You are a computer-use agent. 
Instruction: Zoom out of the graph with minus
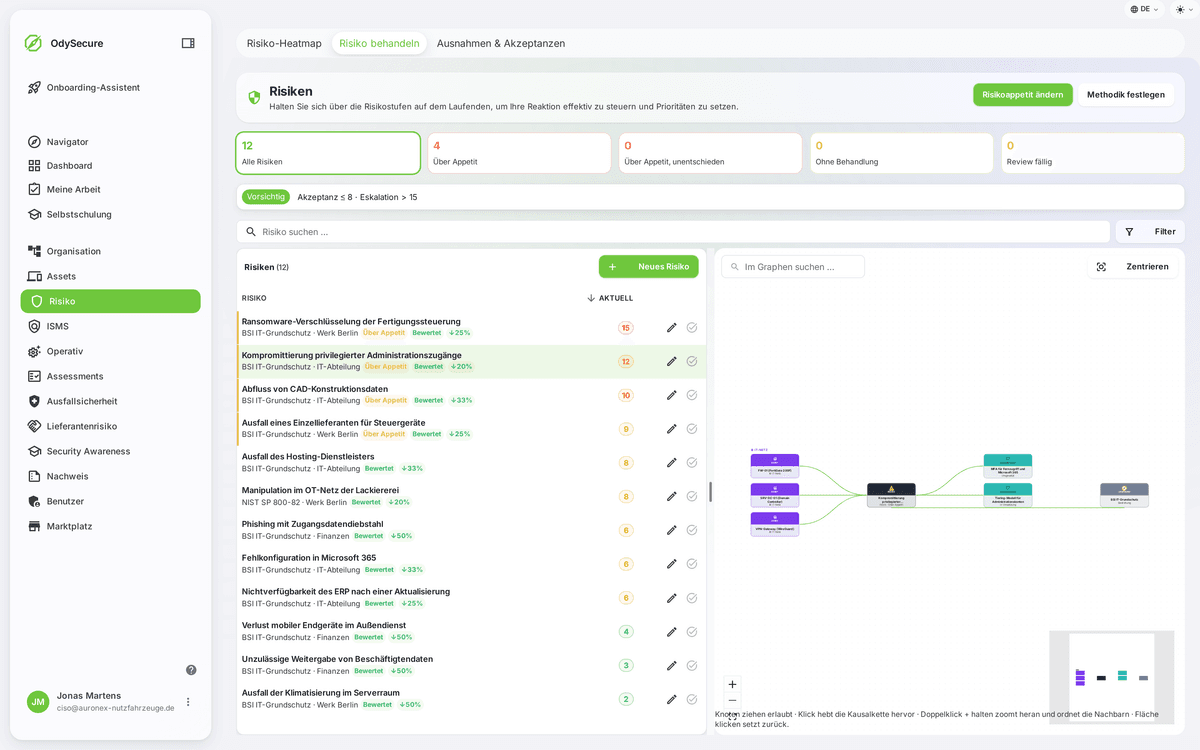[x=732, y=701]
